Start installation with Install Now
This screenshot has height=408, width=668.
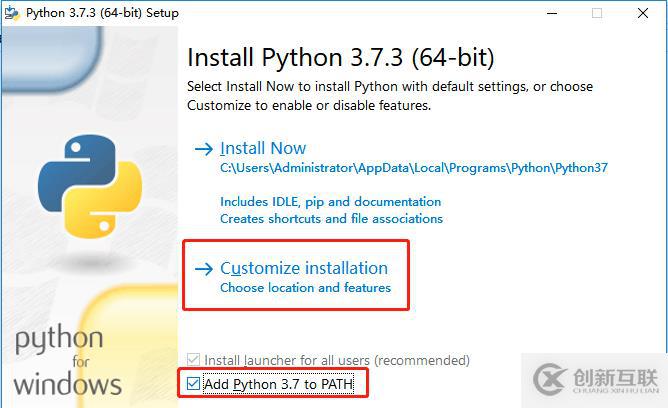pyautogui.click(x=263, y=148)
